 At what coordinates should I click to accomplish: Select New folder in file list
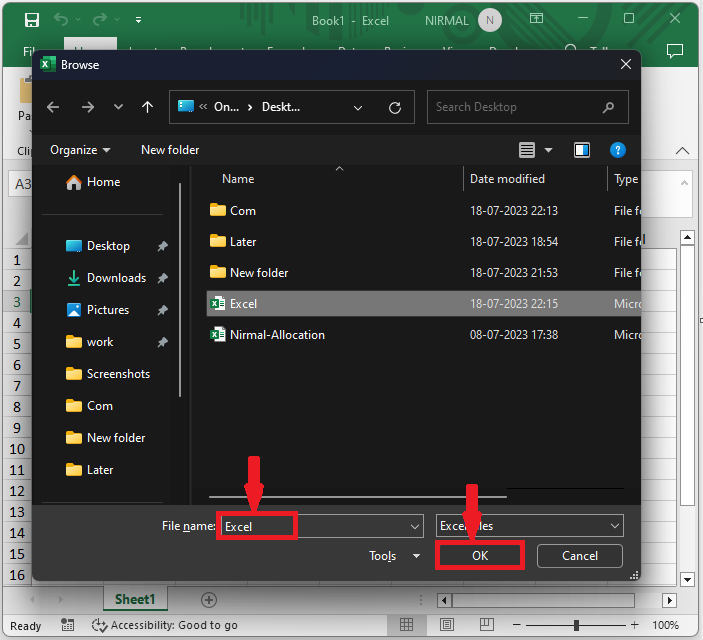coord(423,273)
